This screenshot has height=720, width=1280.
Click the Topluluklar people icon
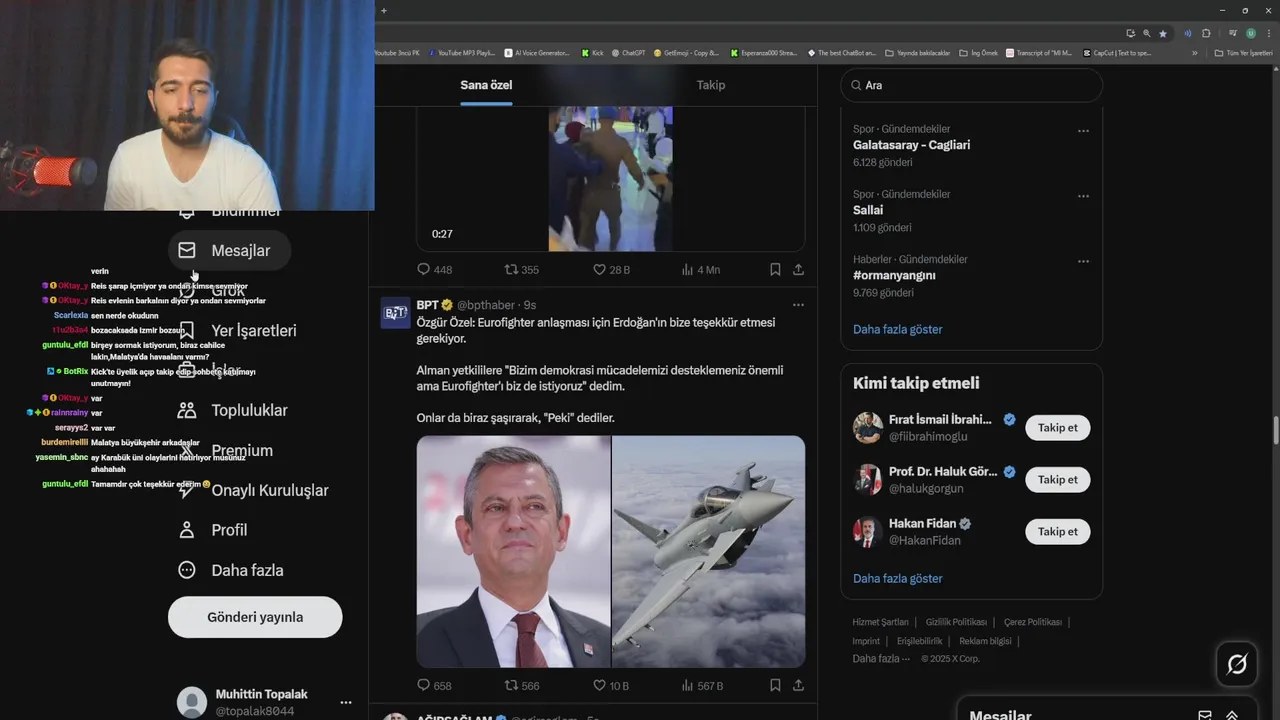click(187, 410)
